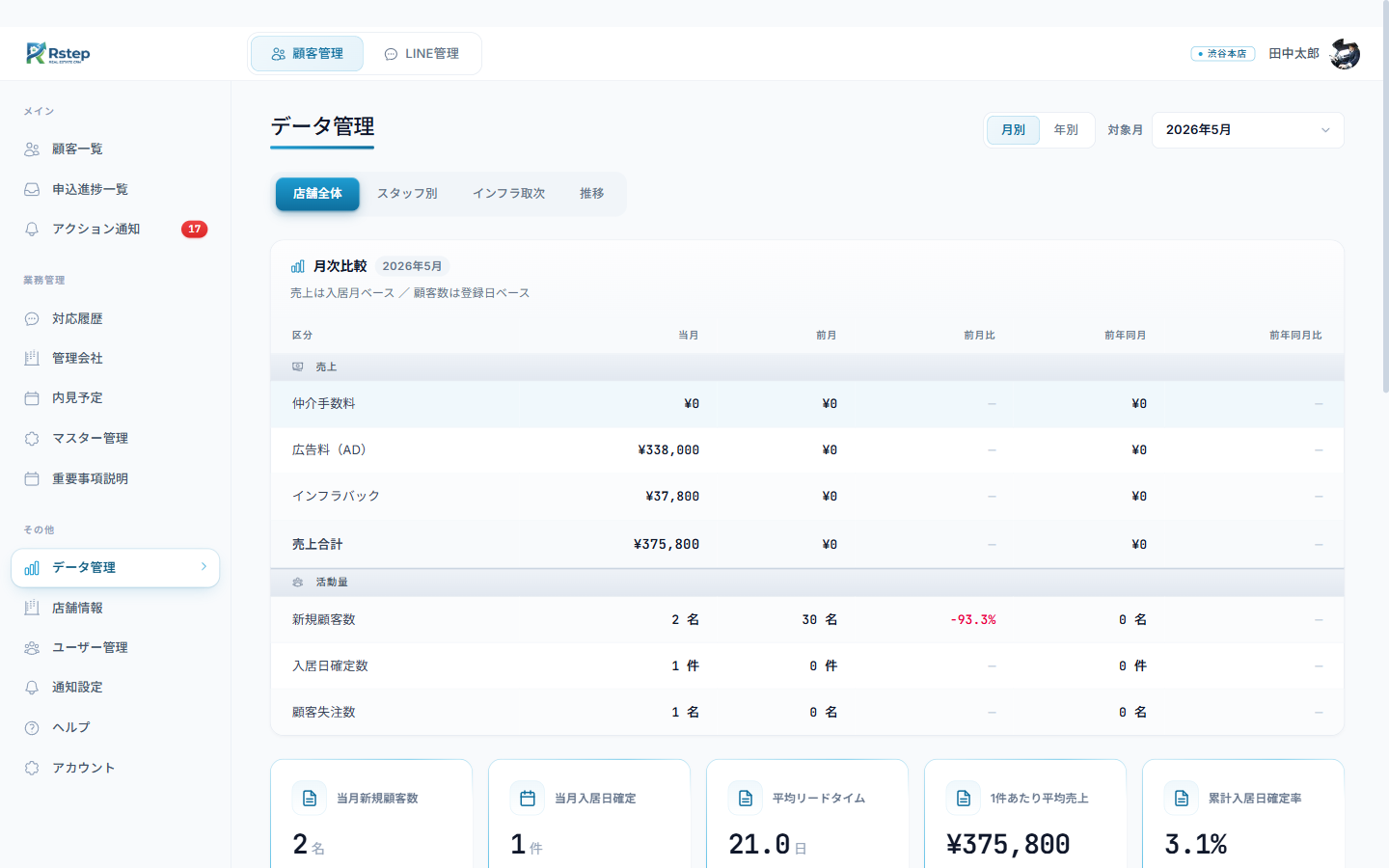Click the 対応履歴 chat bubble icon
This screenshot has height=868, width=1389.
point(32,318)
